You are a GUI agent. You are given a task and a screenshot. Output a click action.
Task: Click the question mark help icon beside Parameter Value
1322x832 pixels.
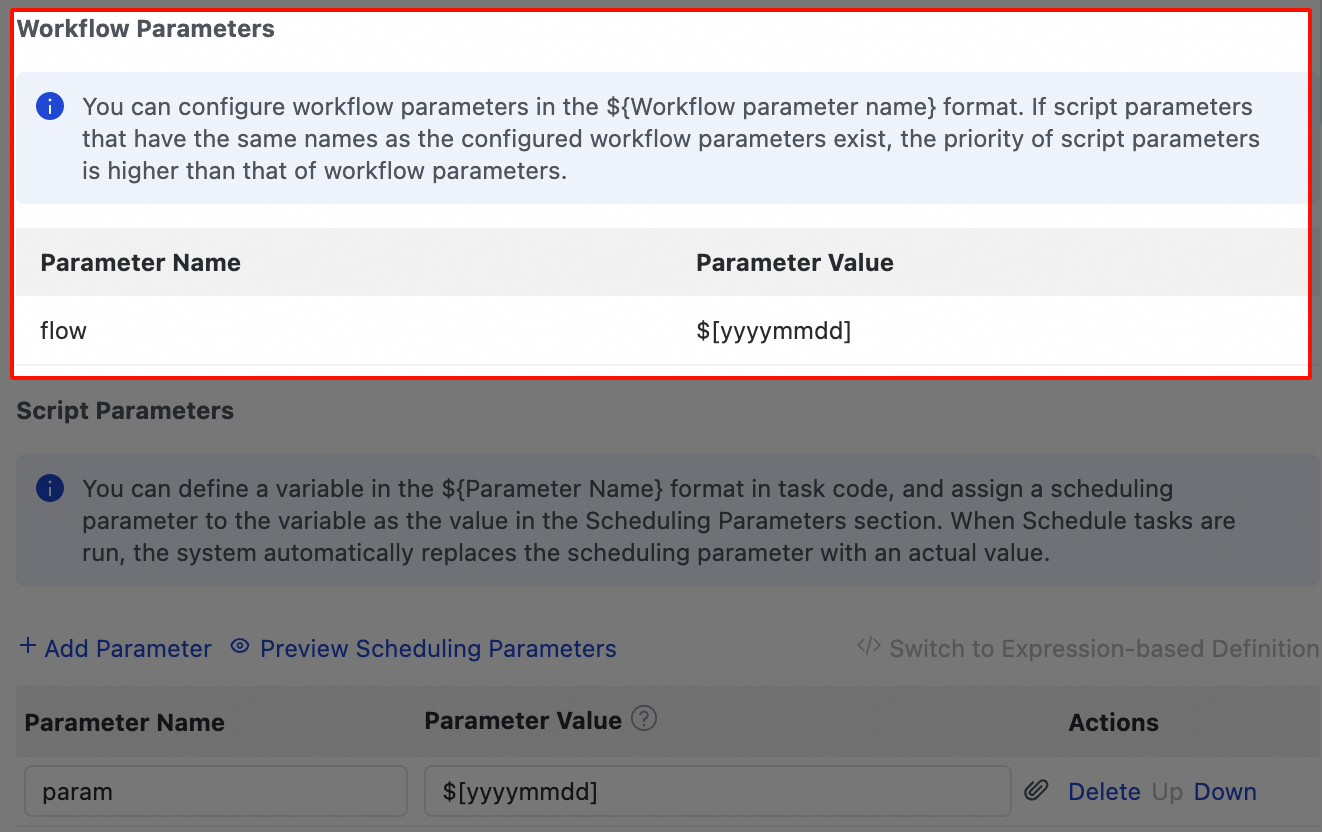645,719
